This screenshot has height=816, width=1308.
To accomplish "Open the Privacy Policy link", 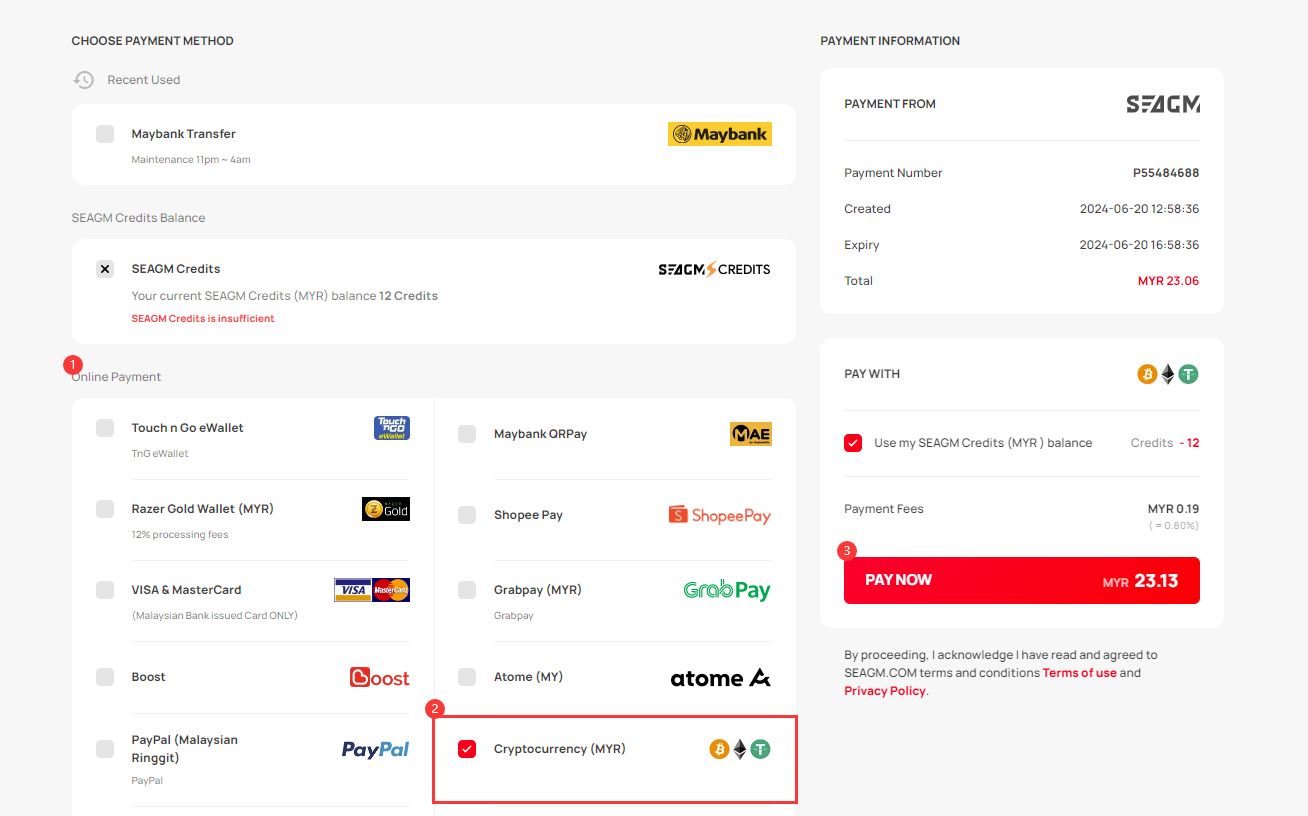I will pos(885,691).
